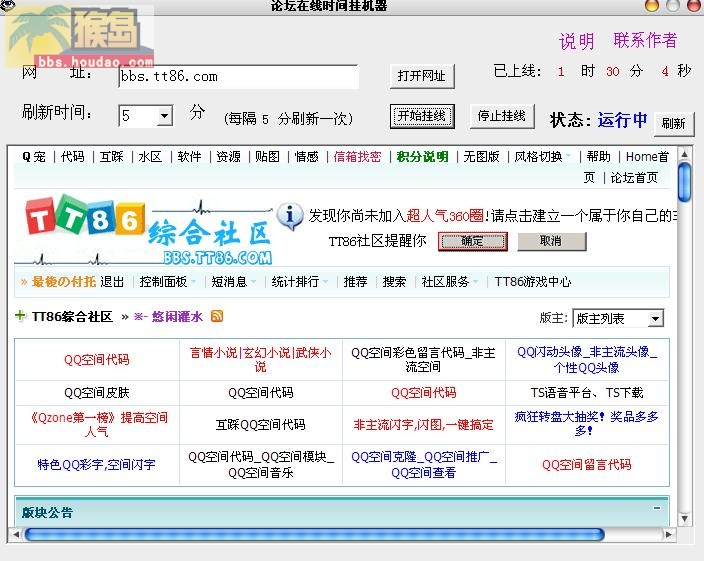This screenshot has width=704, height=561.
Task: Open the 互踩 nav item
Action: [111, 157]
